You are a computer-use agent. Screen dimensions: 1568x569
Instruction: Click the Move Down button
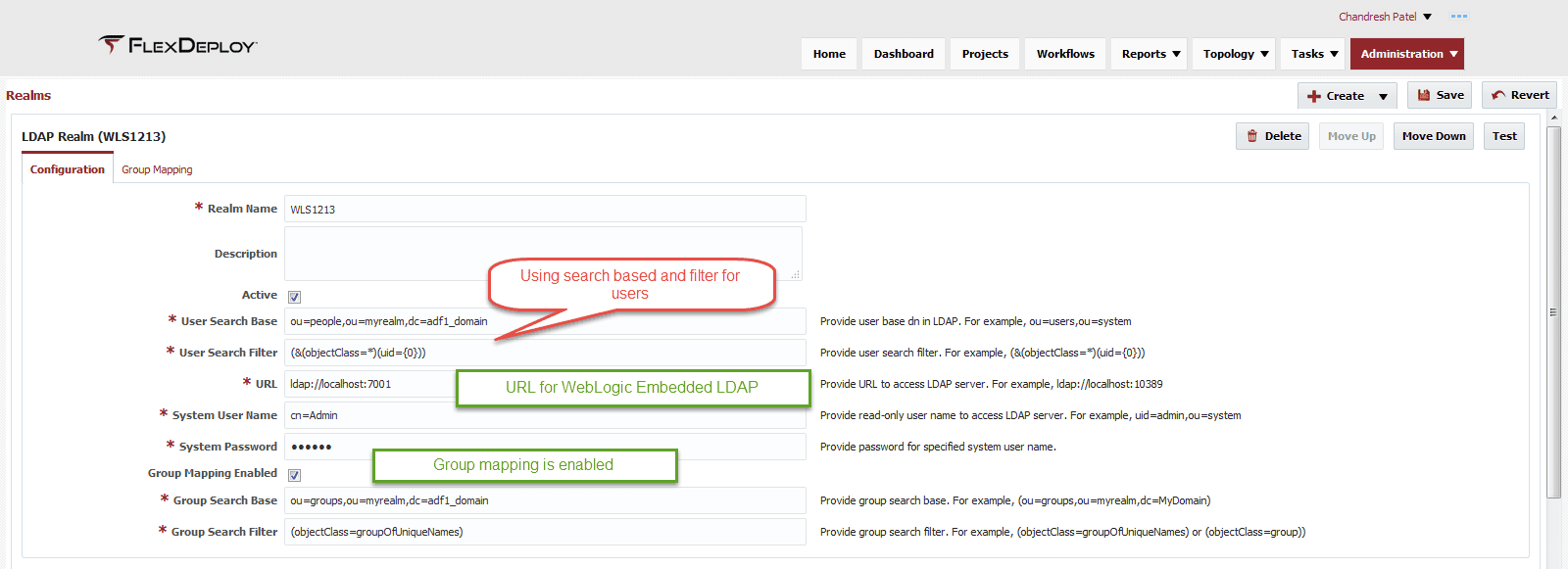pos(1434,136)
